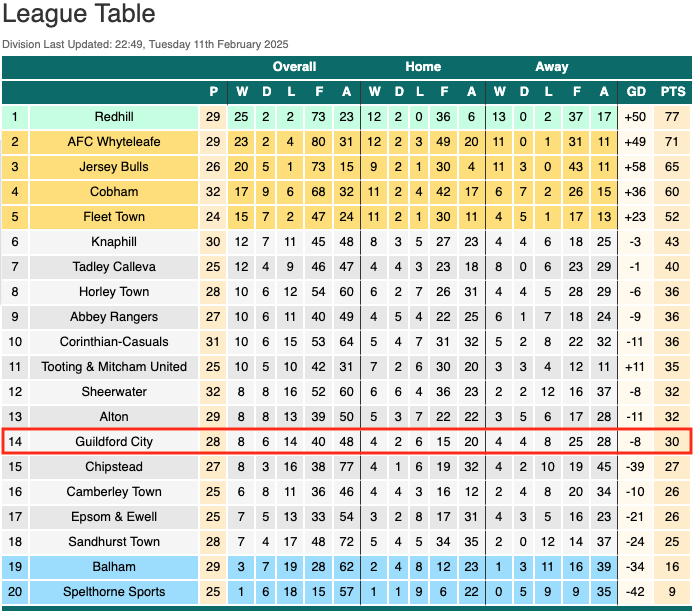Click the League Table heading
The height and width of the screenshot is (611, 693).
[x=79, y=13]
